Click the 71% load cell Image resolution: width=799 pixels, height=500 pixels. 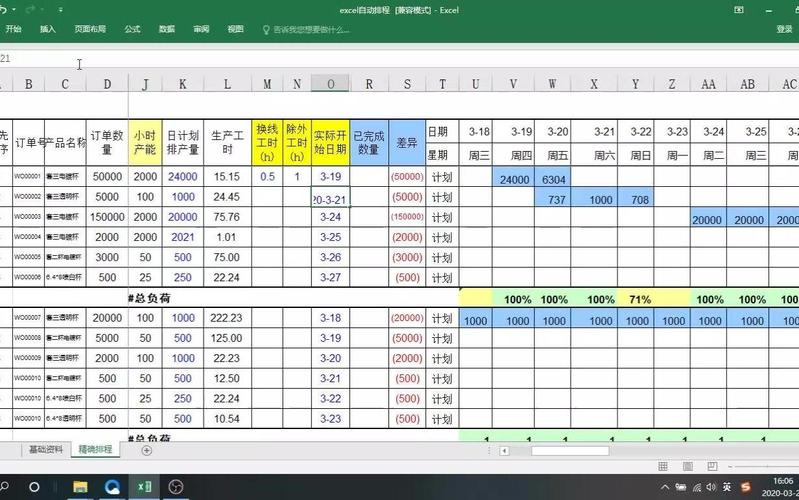pos(635,298)
